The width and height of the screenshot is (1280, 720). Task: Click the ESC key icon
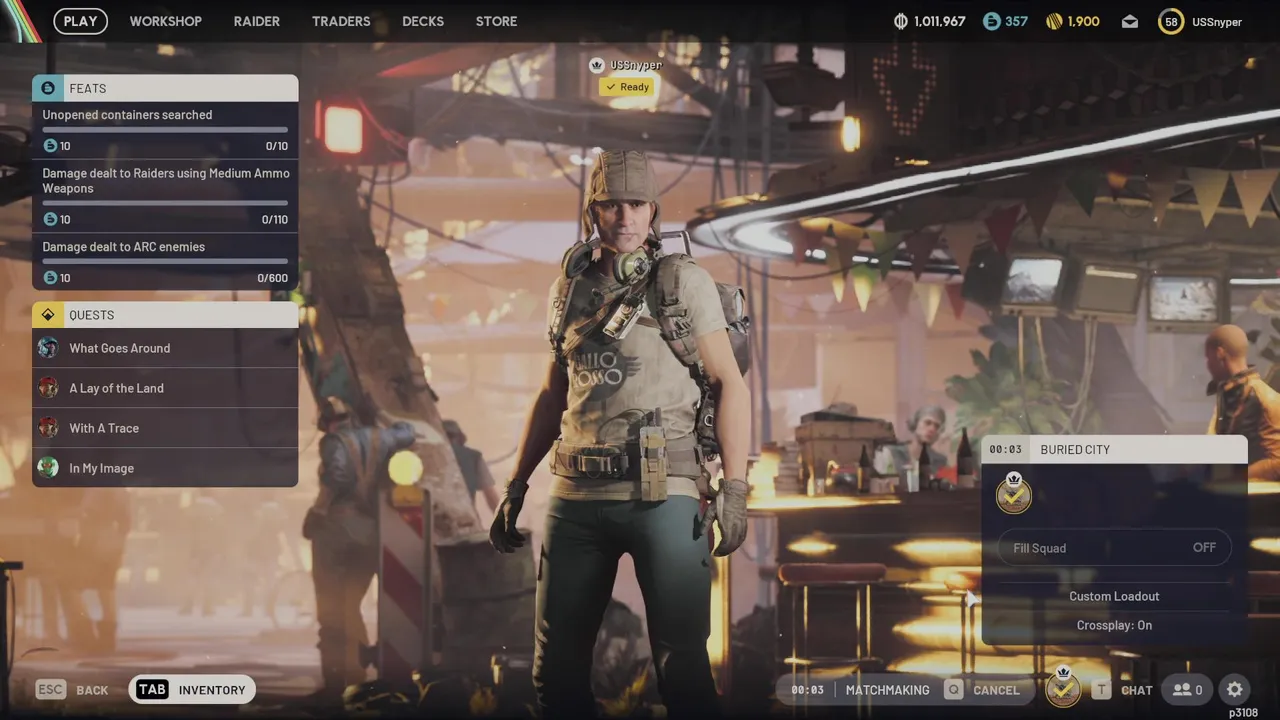click(51, 690)
